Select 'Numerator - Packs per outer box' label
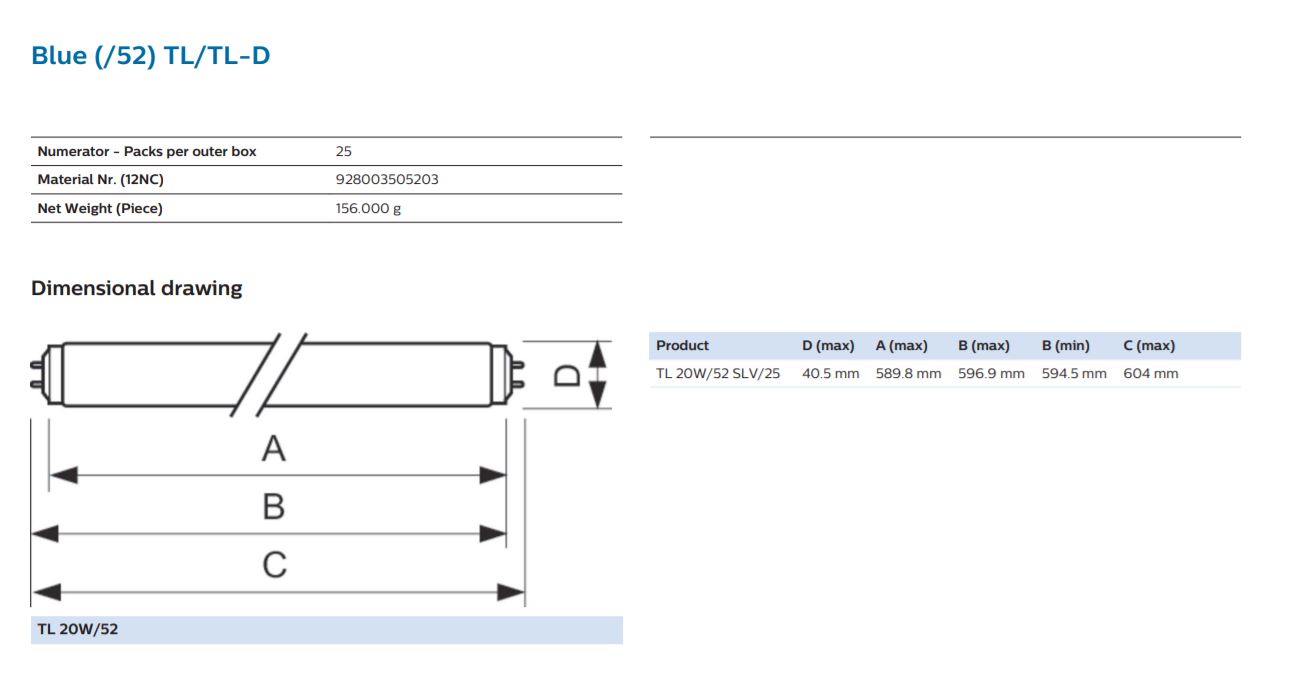The height and width of the screenshot is (673, 1307). (x=147, y=151)
